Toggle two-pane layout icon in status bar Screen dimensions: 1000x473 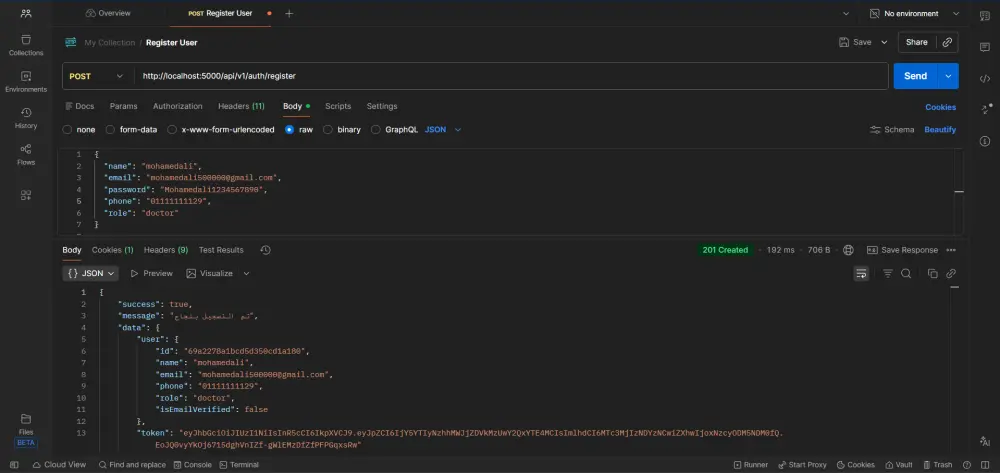point(984,465)
